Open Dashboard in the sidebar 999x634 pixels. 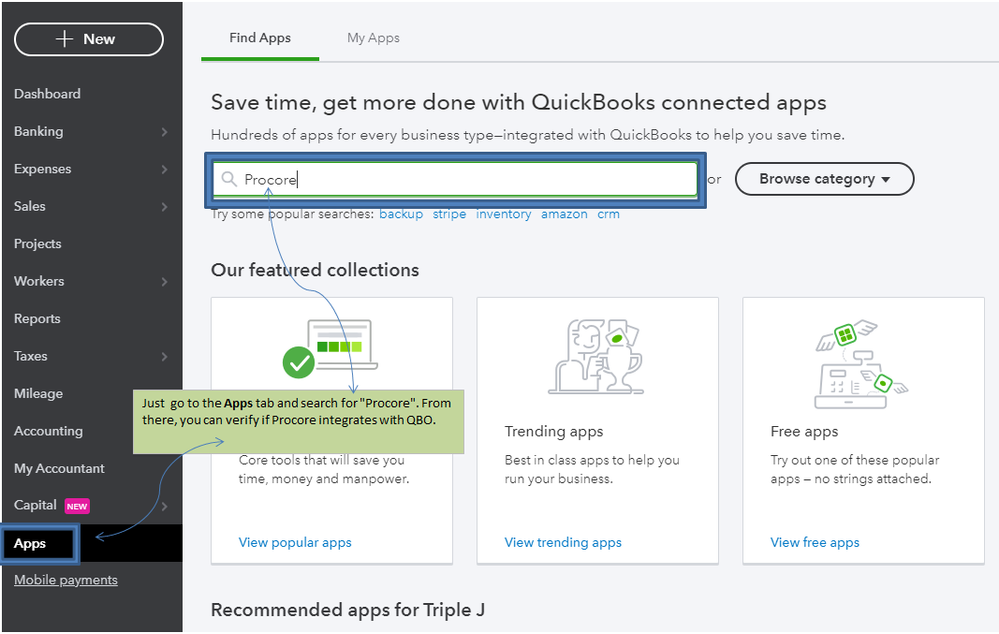pos(47,94)
